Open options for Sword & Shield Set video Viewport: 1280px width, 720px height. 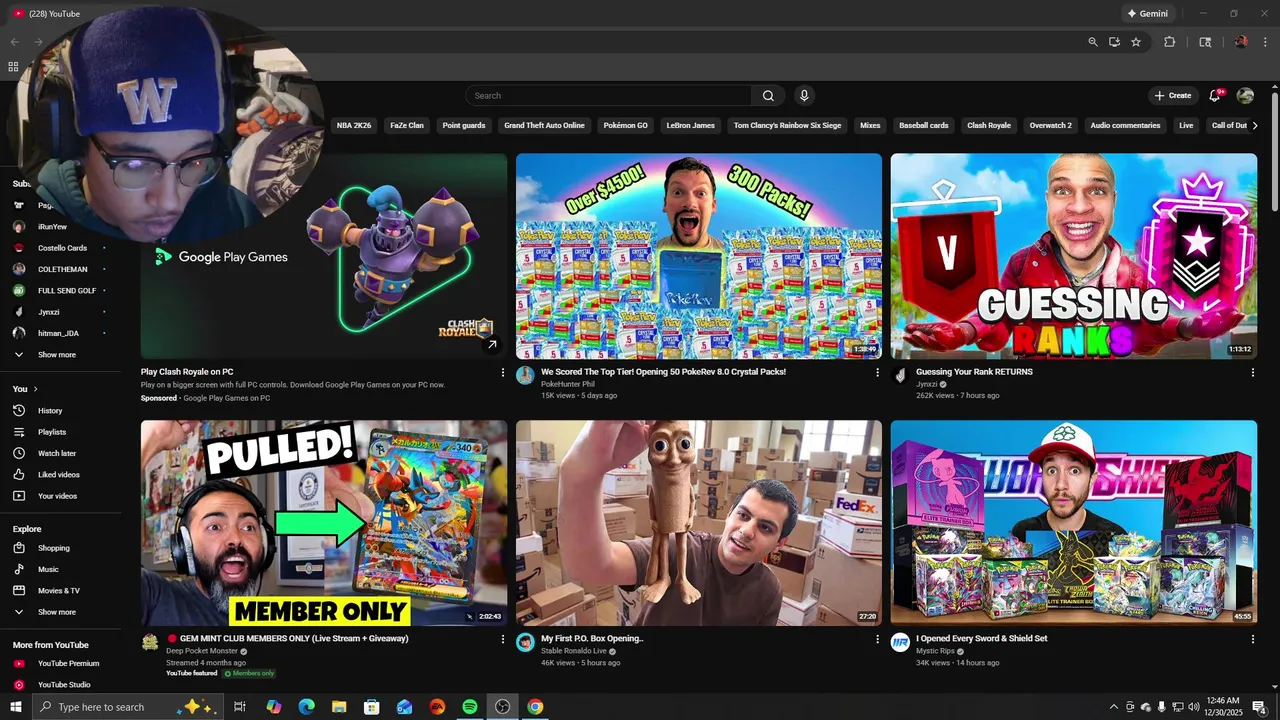tap(1253, 639)
